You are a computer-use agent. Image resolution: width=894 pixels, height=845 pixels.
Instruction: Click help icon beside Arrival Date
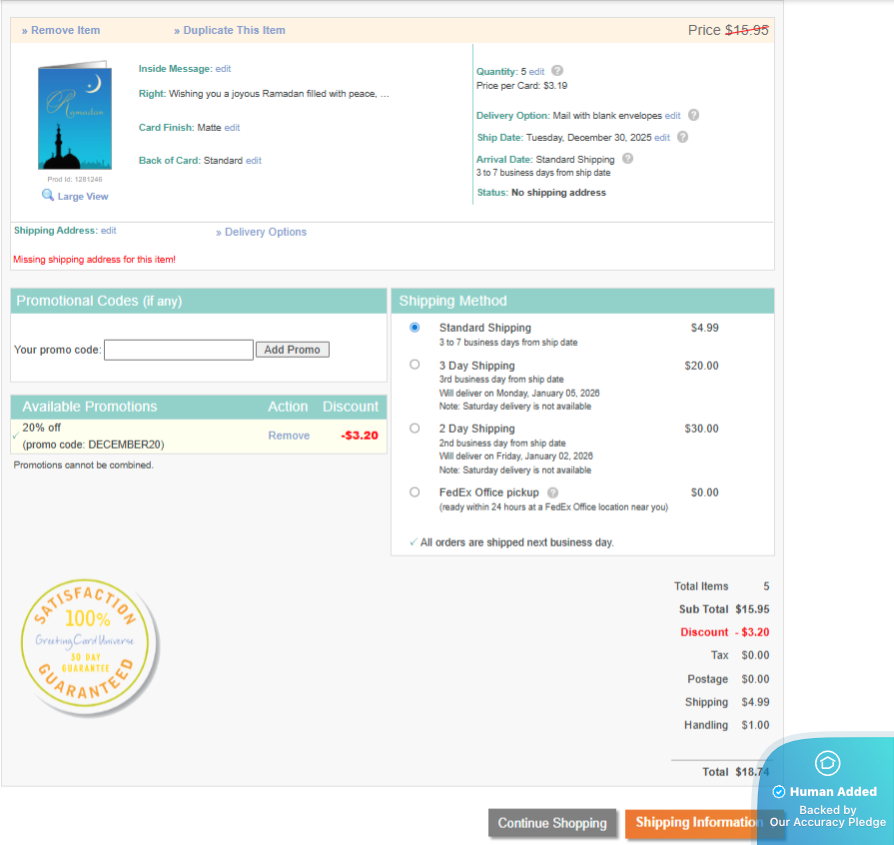click(x=627, y=158)
